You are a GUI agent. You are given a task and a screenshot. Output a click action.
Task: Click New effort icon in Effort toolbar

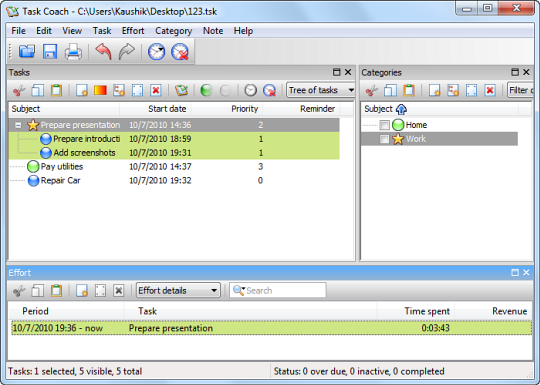[x=82, y=291]
